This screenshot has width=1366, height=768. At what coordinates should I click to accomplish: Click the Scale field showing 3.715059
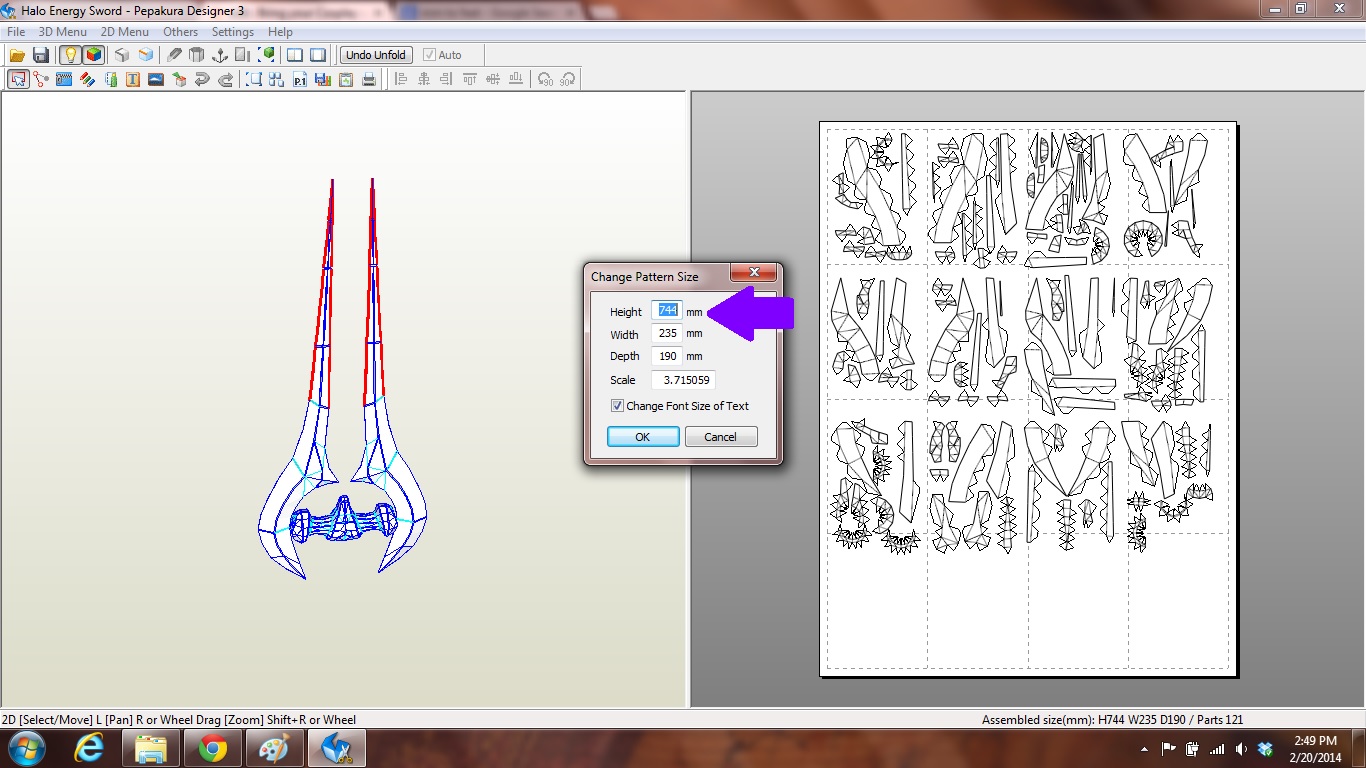[x=683, y=380]
